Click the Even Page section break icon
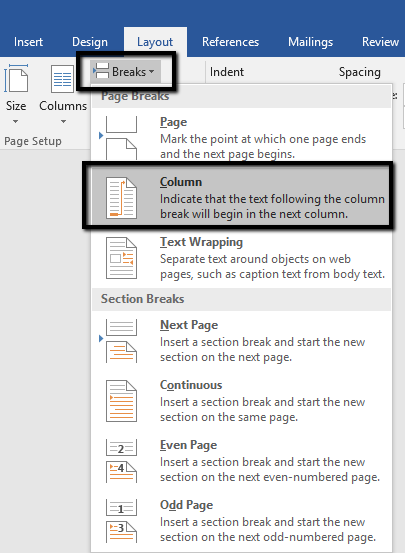Viewport: 405px width, 553px height. [121, 461]
